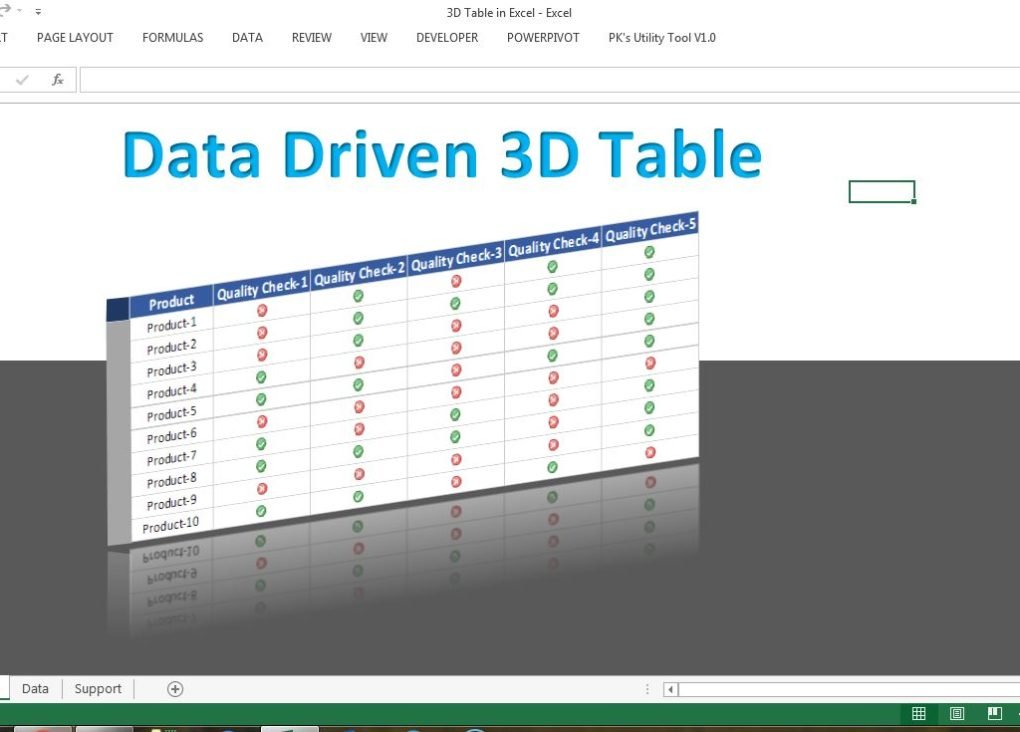Switch to Page Layout view via status bar icon
This screenshot has height=732, width=1020.
pyautogui.click(x=956, y=713)
